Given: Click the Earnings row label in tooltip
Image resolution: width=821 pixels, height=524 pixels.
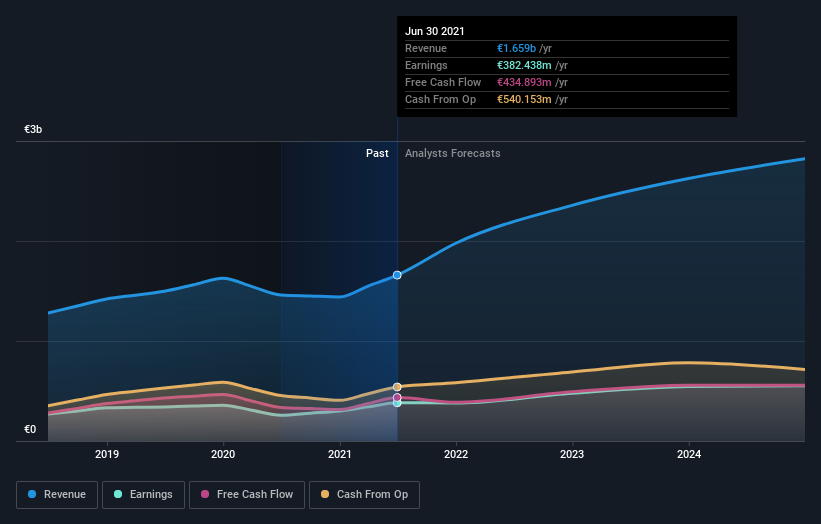Looking at the screenshot, I should click(x=426, y=65).
